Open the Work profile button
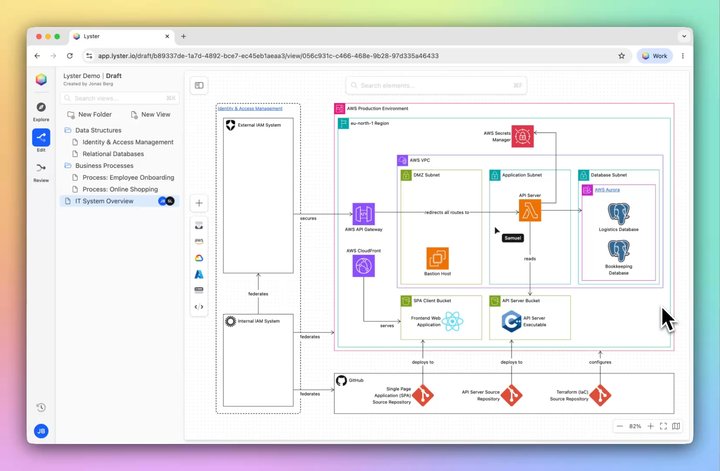Screen dimensions: 720x471 [x=654, y=56]
